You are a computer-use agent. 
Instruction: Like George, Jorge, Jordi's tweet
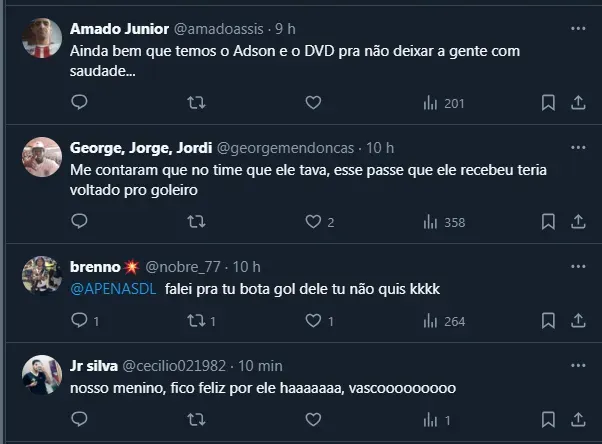pyautogui.click(x=313, y=222)
